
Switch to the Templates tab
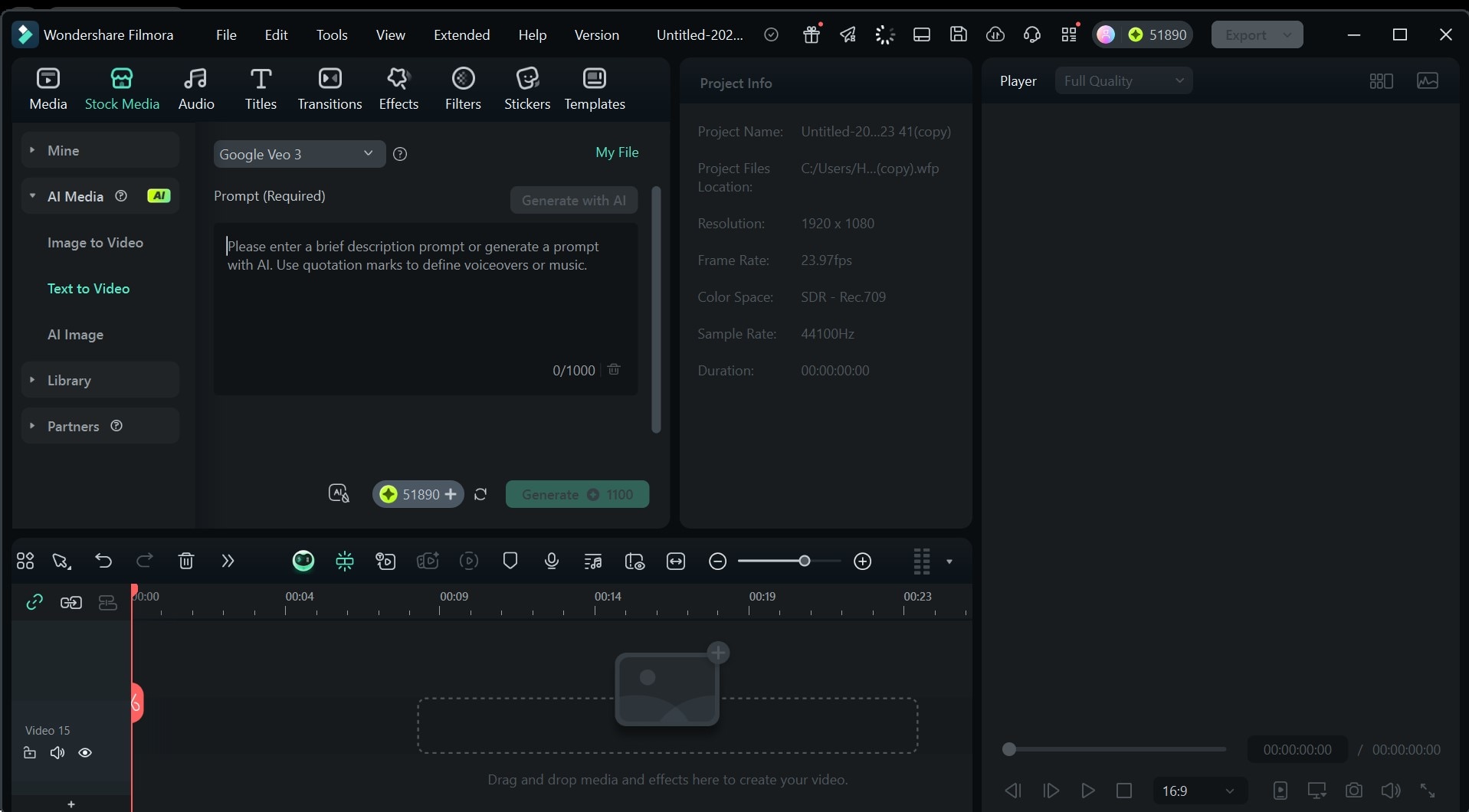595,89
